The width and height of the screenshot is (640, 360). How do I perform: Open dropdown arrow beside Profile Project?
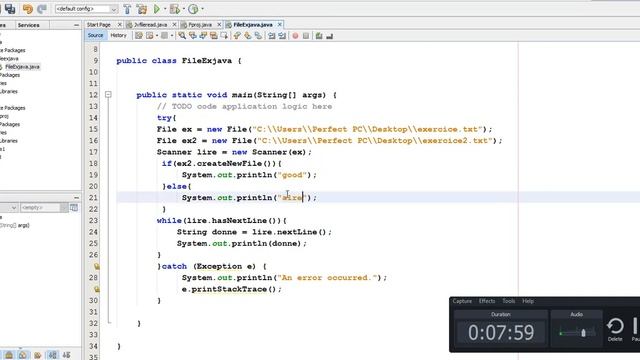(x=202, y=9)
